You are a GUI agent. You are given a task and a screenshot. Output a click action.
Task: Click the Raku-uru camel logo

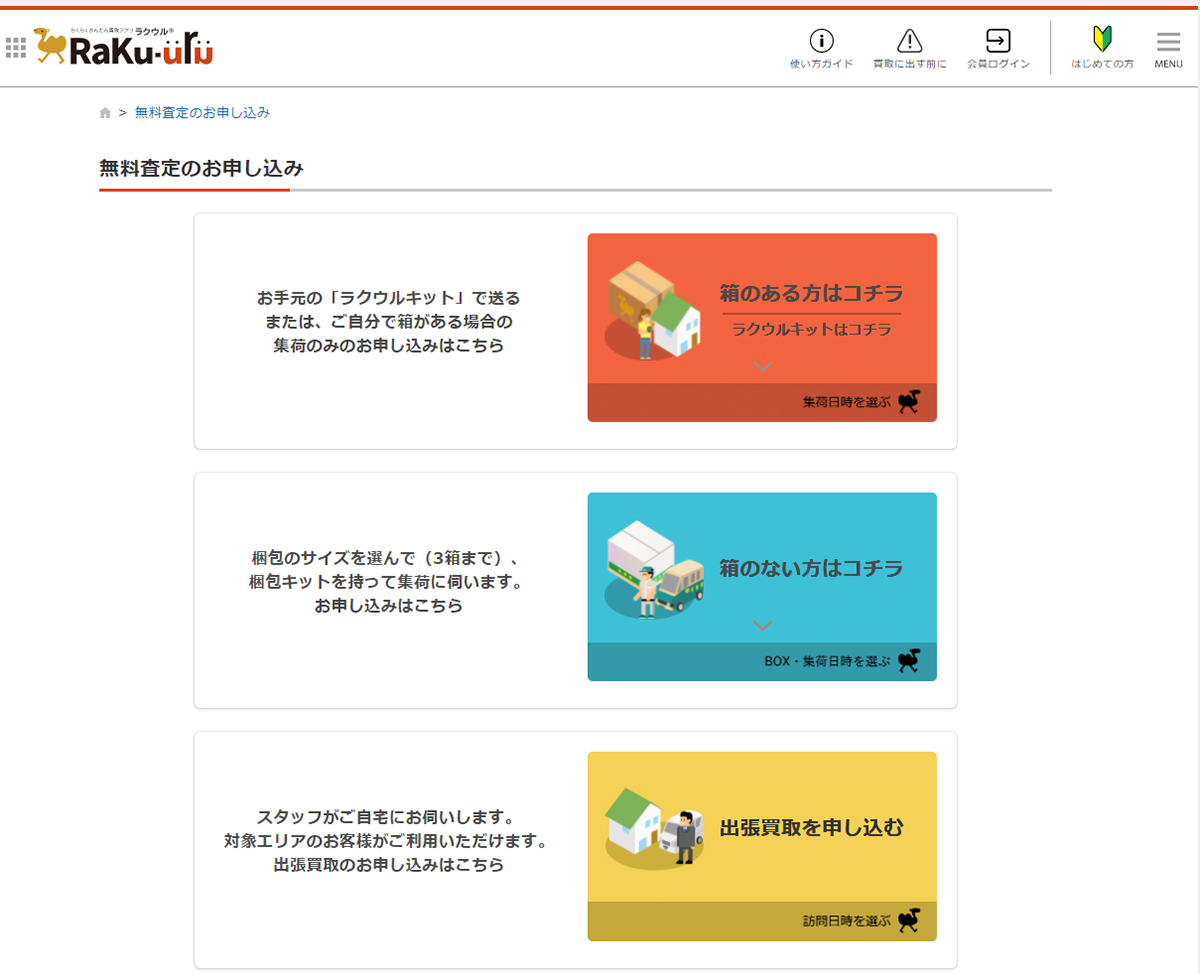[124, 47]
